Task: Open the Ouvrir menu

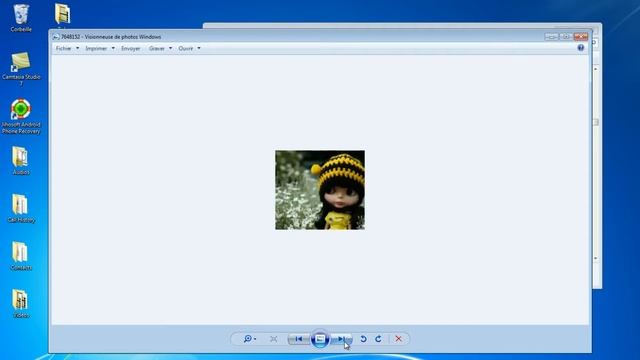Action: 186,48
